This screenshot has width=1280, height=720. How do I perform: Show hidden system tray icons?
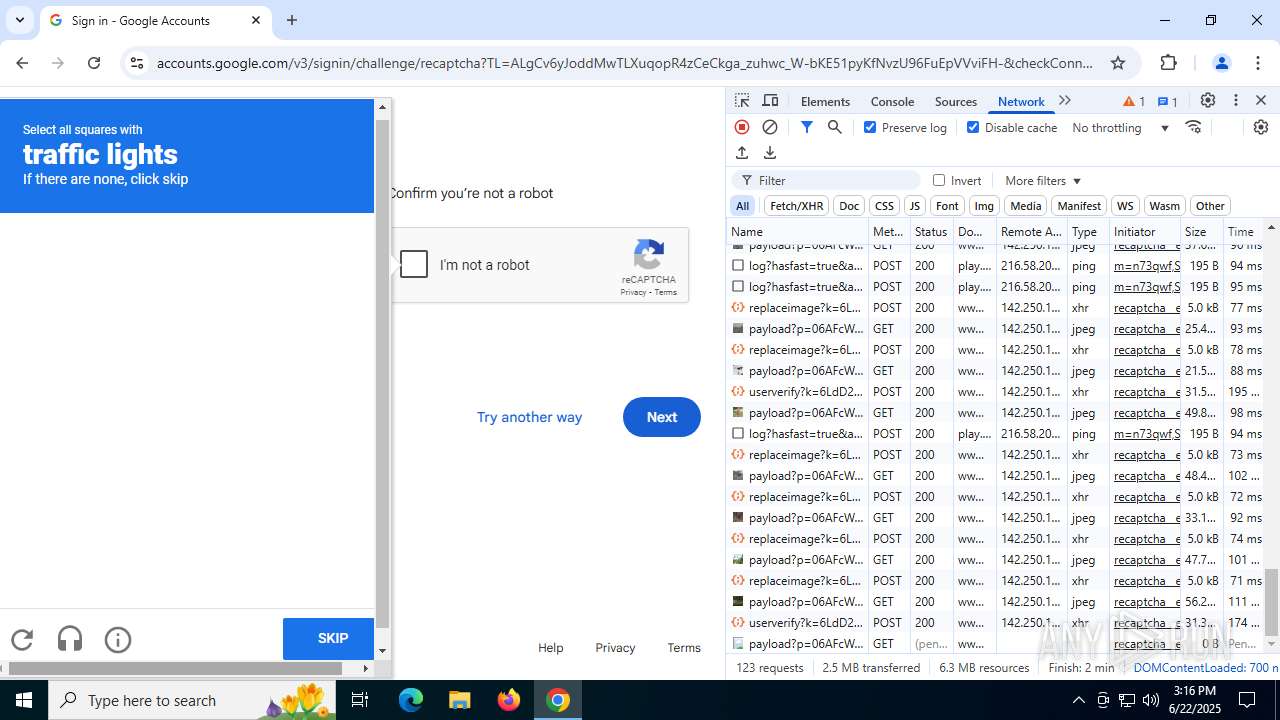tap(1078, 700)
